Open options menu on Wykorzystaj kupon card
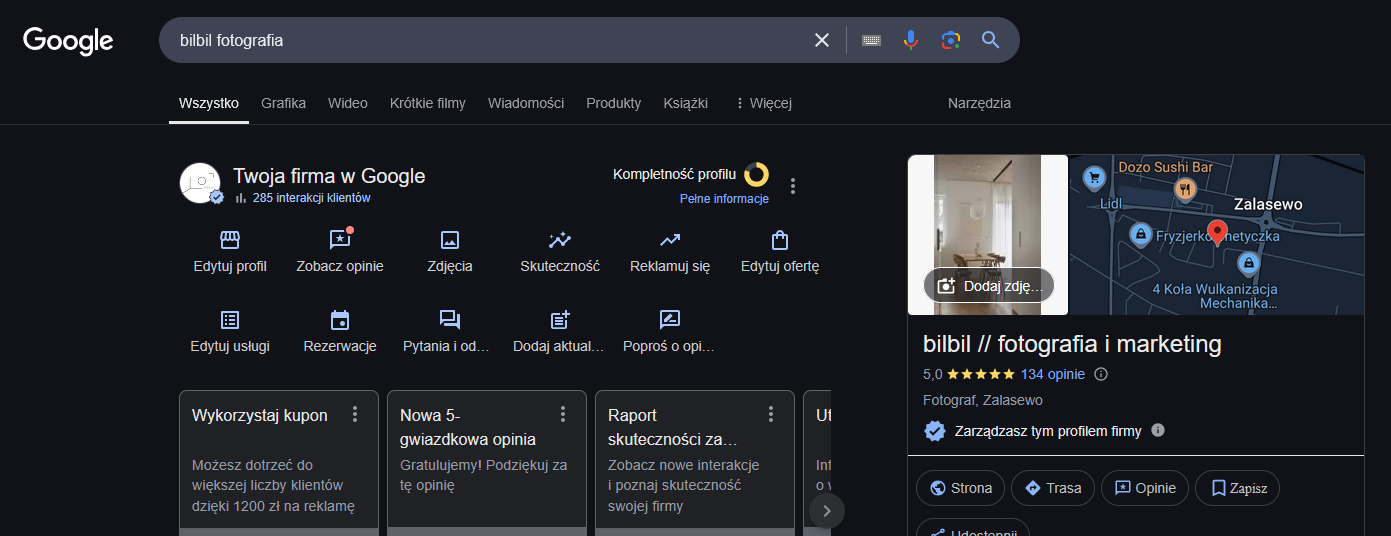 pos(355,414)
